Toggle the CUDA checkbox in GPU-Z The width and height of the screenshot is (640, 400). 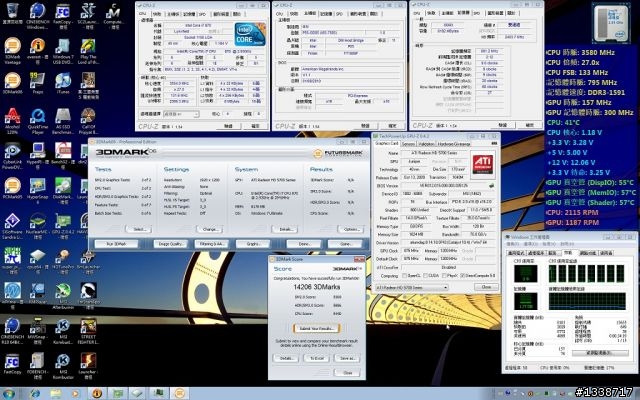[x=426, y=276]
